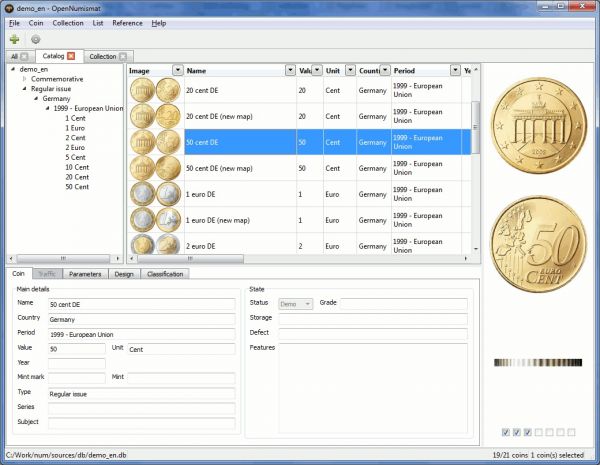Image resolution: width=600 pixels, height=465 pixels.
Task: Open the Period column filter dropdown
Action: point(452,71)
